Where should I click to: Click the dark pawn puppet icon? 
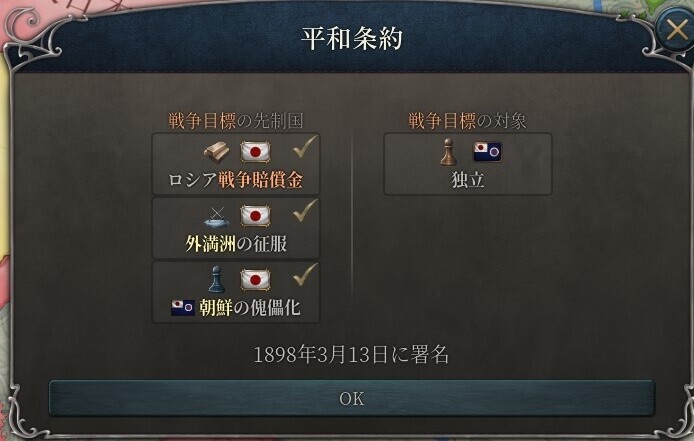[216, 279]
